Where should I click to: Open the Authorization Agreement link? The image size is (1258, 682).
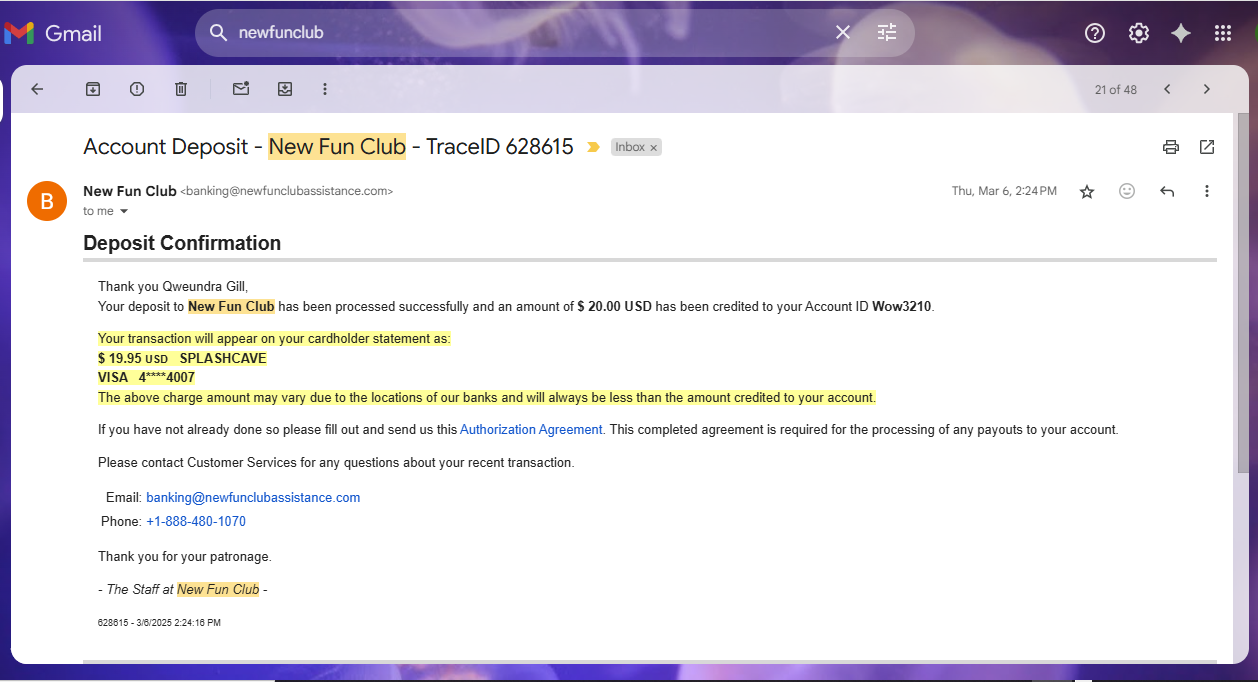(531, 430)
